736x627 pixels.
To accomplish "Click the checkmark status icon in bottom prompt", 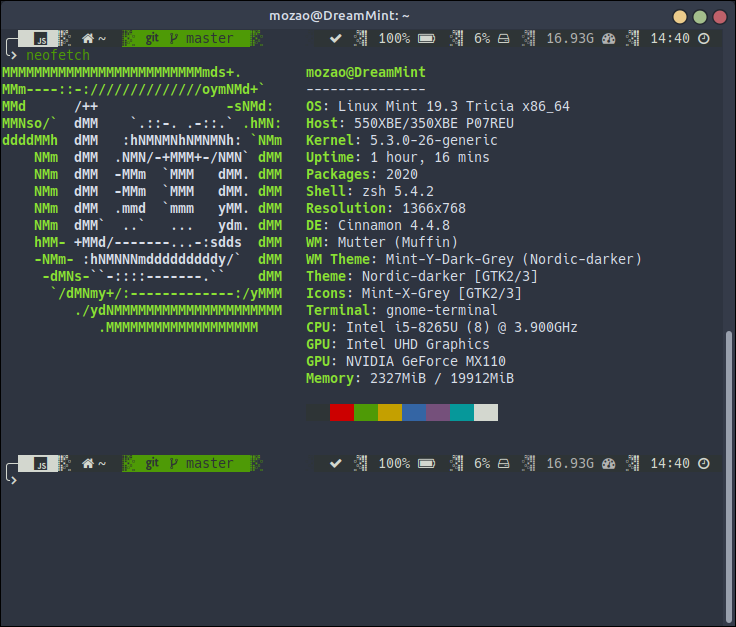I will [336, 464].
